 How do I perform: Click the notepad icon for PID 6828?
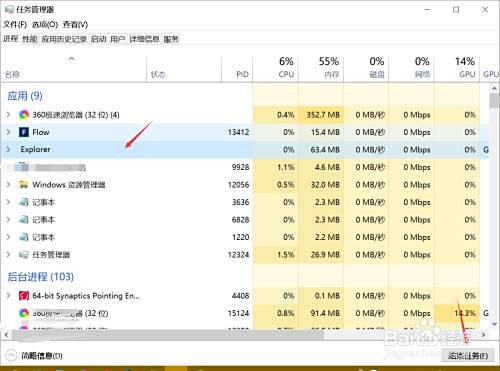click(x=24, y=220)
